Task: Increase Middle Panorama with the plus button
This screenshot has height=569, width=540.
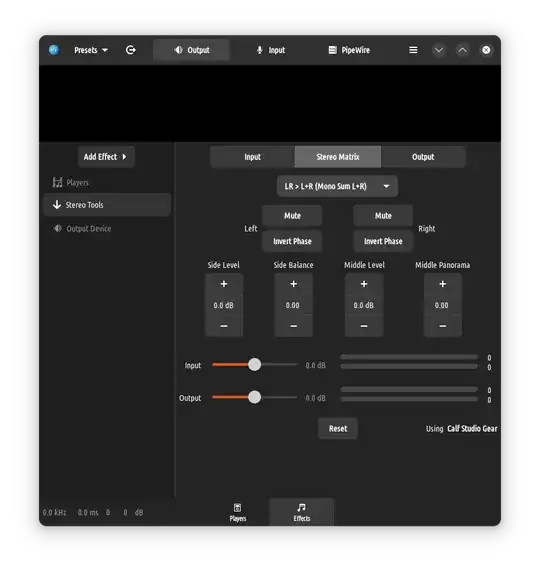Action: coord(442,284)
